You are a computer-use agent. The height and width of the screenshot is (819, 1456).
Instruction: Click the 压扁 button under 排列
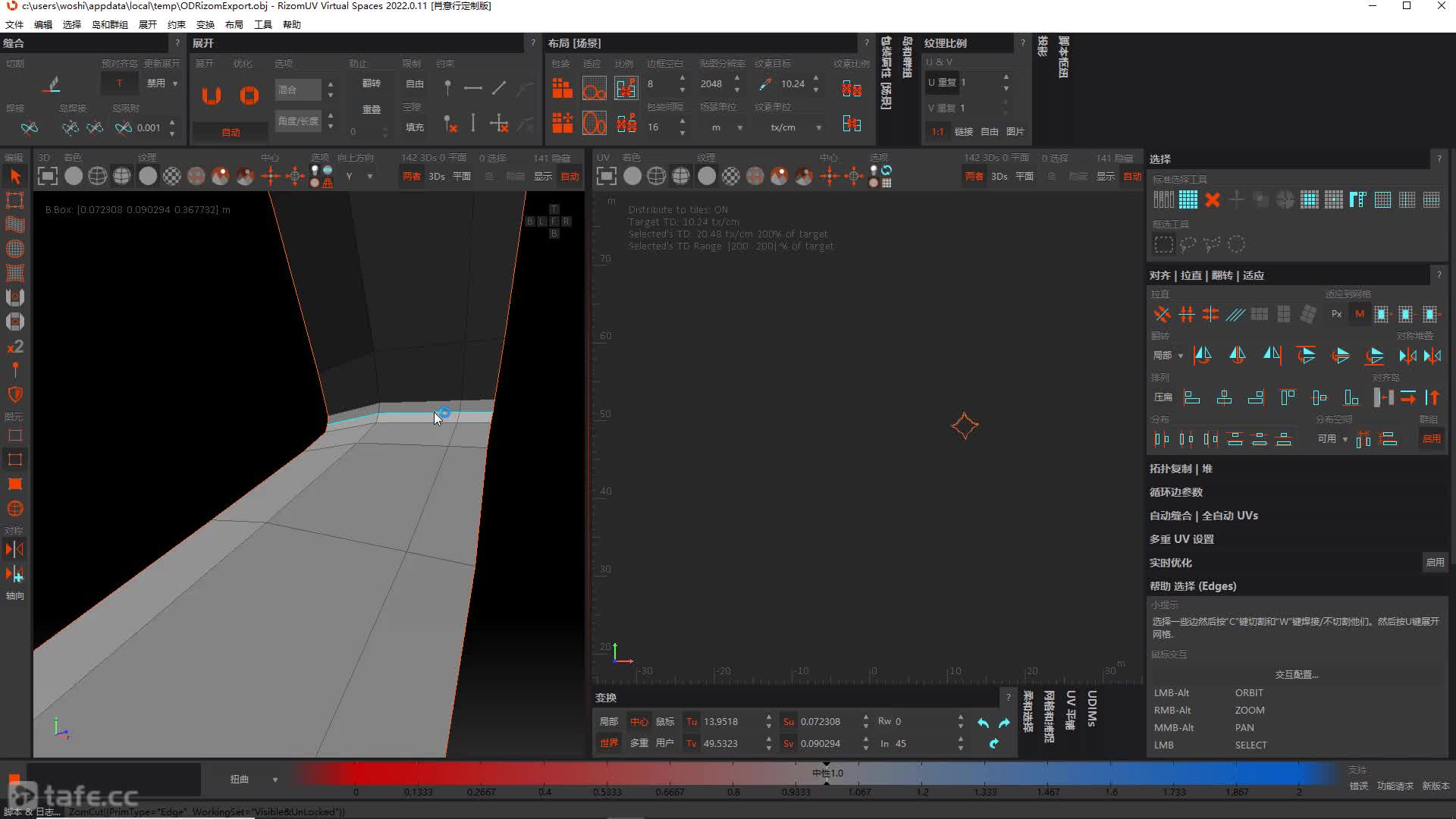click(x=1163, y=397)
